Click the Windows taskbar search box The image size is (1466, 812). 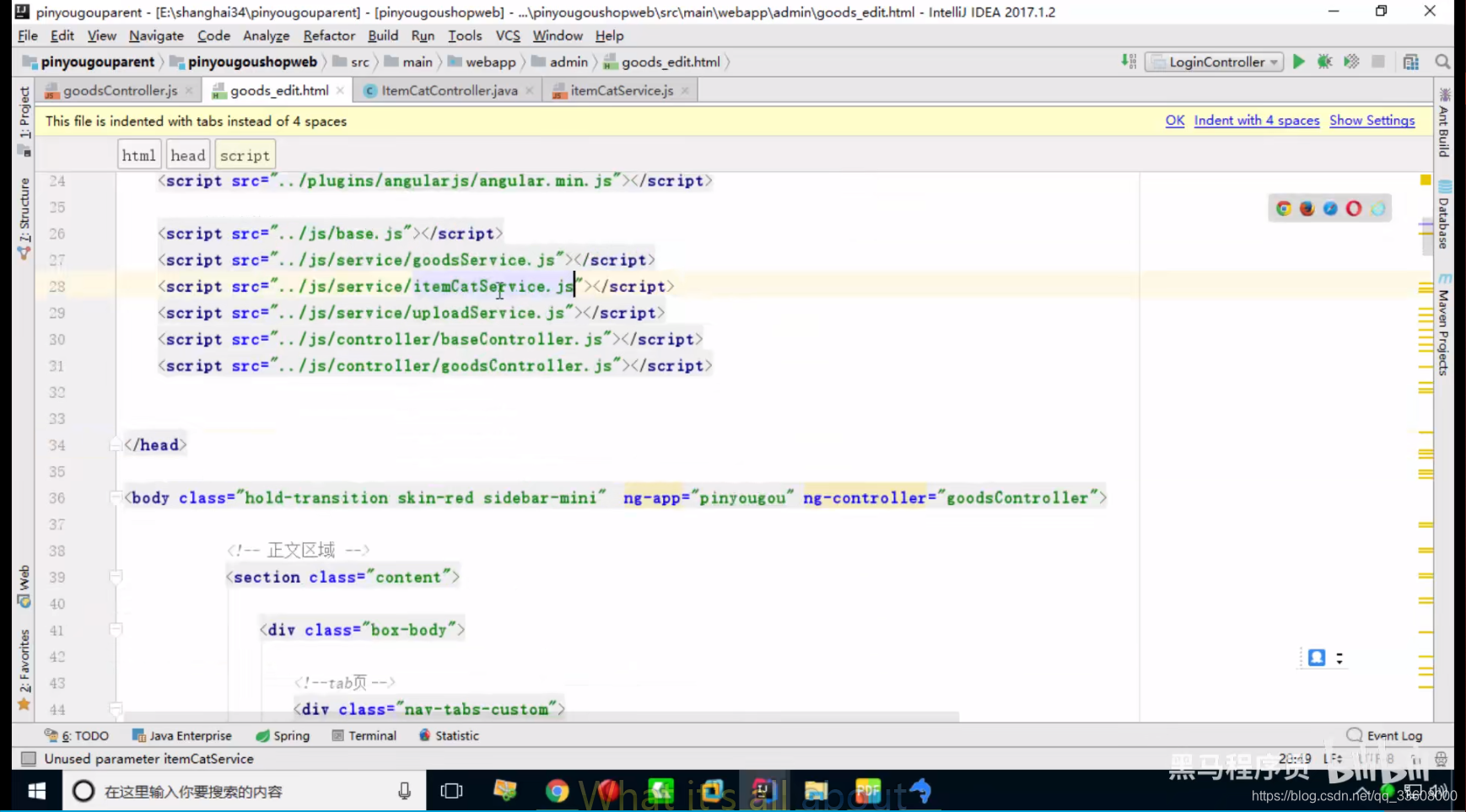point(244,791)
